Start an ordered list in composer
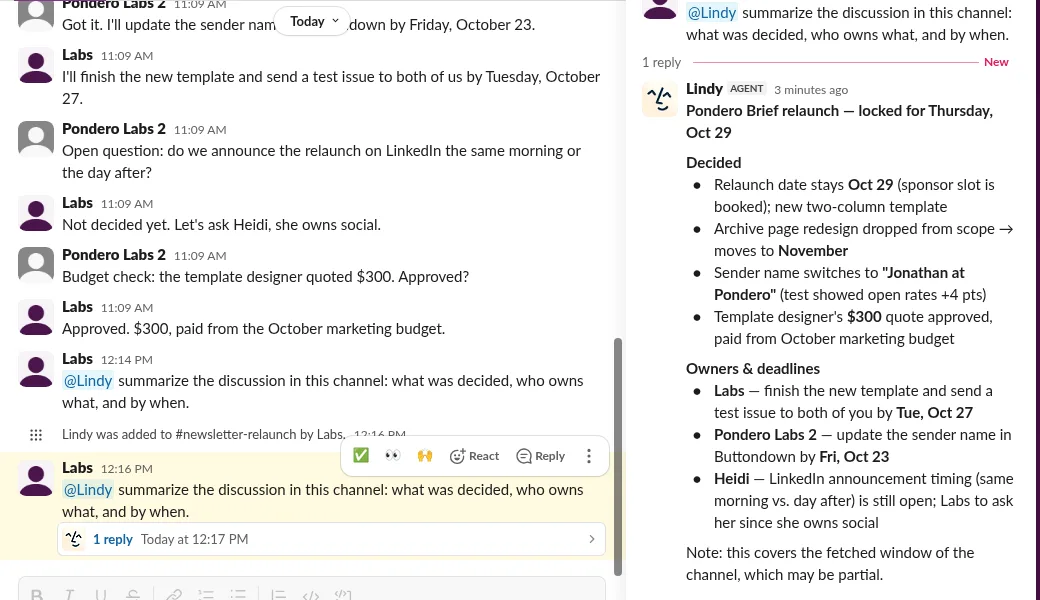Image resolution: width=1040 pixels, height=600 pixels. pos(206,594)
